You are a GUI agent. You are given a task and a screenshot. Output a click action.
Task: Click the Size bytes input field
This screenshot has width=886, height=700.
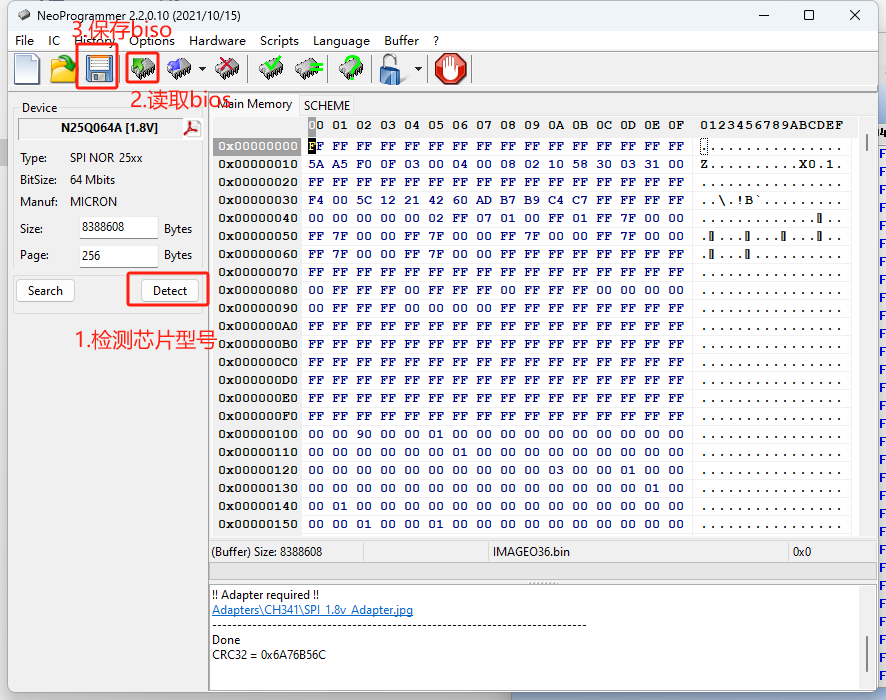(x=118, y=228)
